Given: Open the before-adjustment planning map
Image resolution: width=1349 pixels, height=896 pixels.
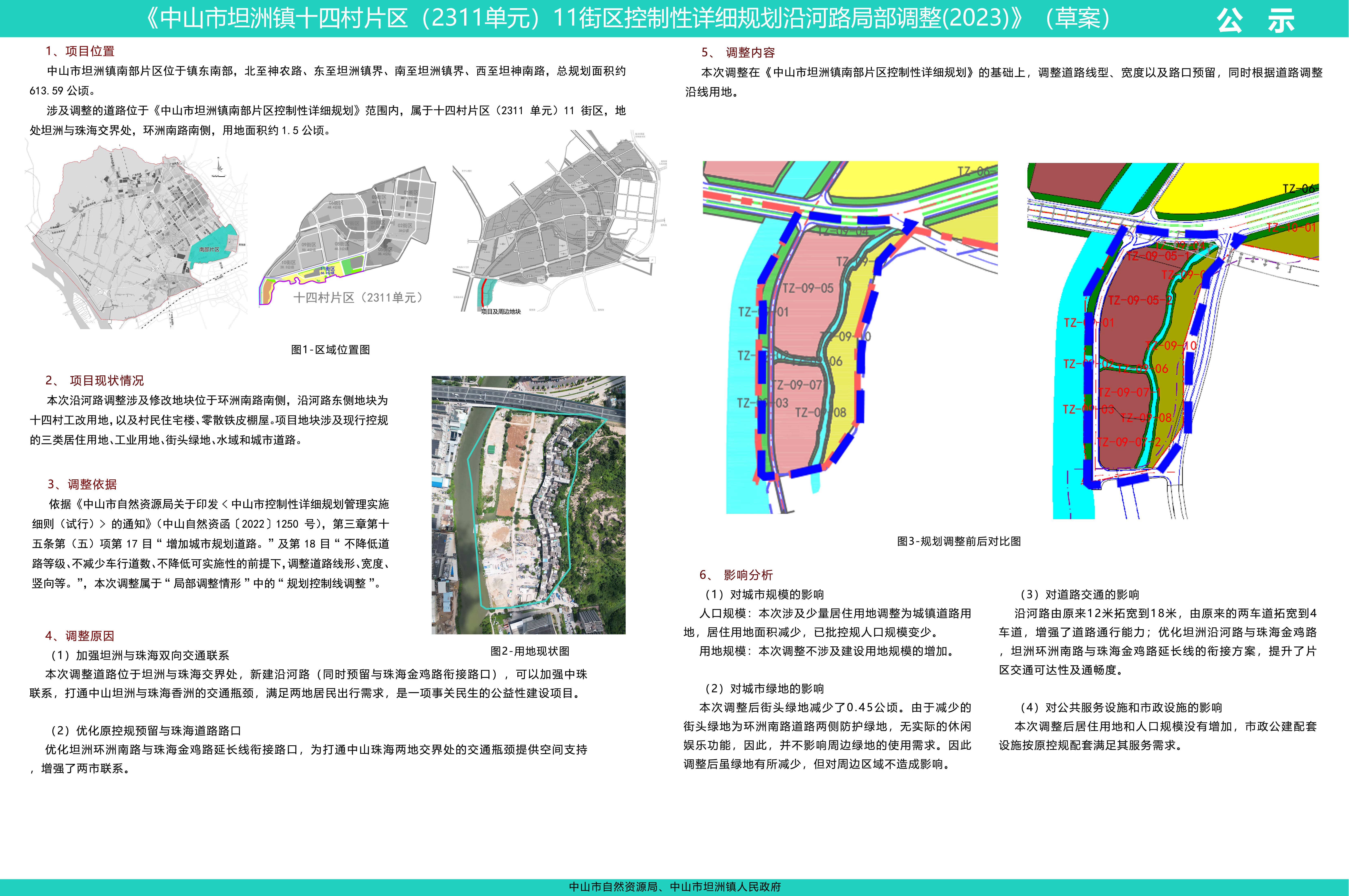Looking at the screenshot, I should tap(850, 337).
